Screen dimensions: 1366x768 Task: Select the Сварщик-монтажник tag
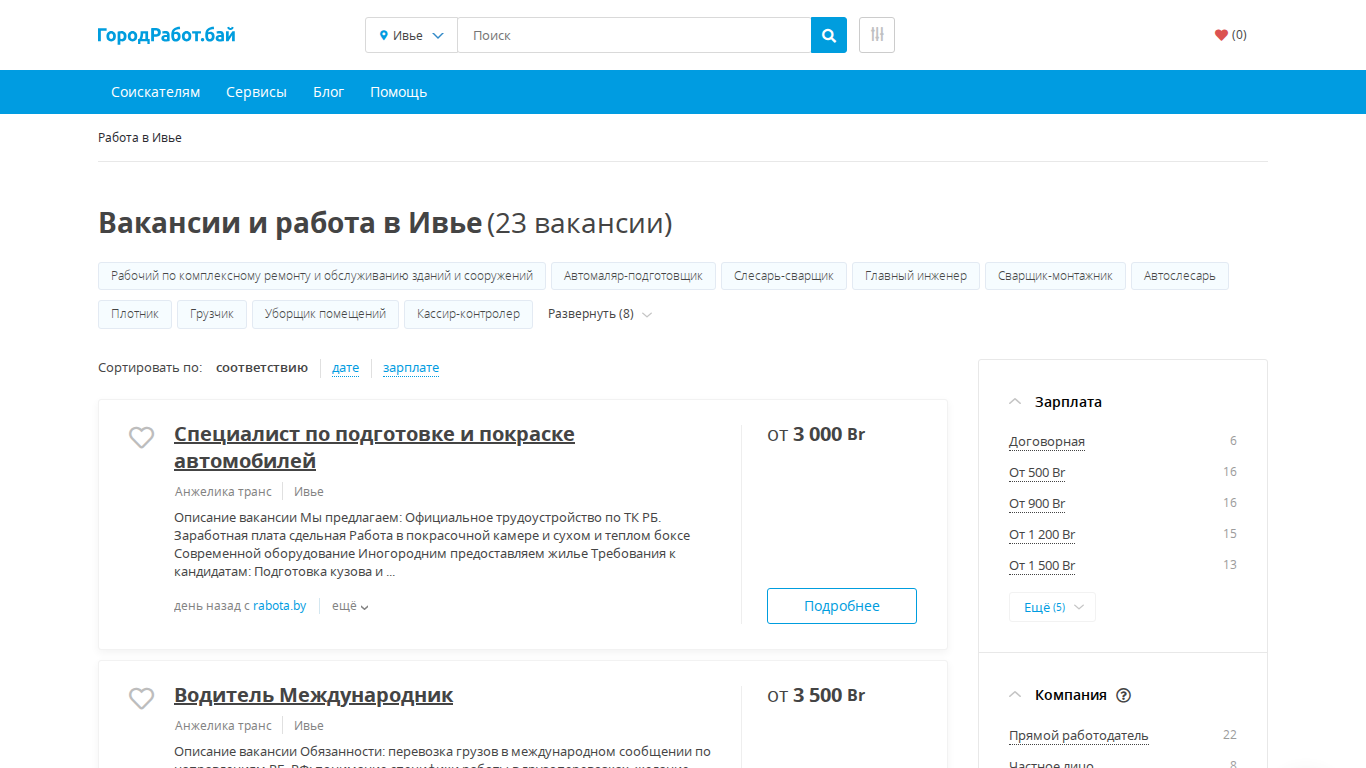(x=1055, y=276)
